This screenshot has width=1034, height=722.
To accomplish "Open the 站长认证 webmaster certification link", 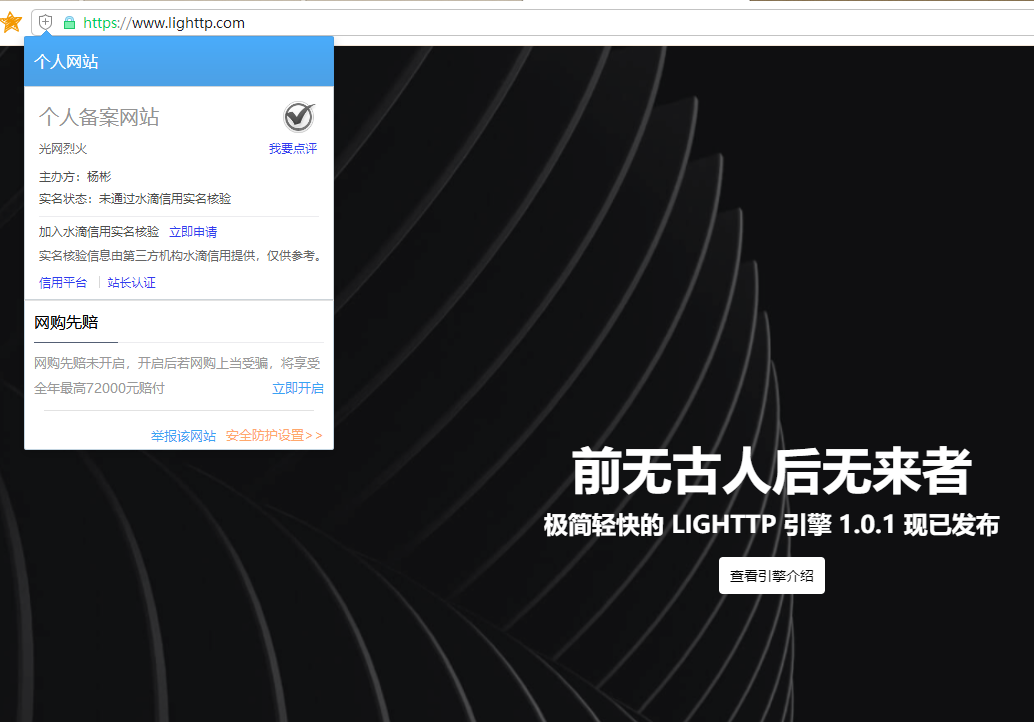I will pos(131,282).
